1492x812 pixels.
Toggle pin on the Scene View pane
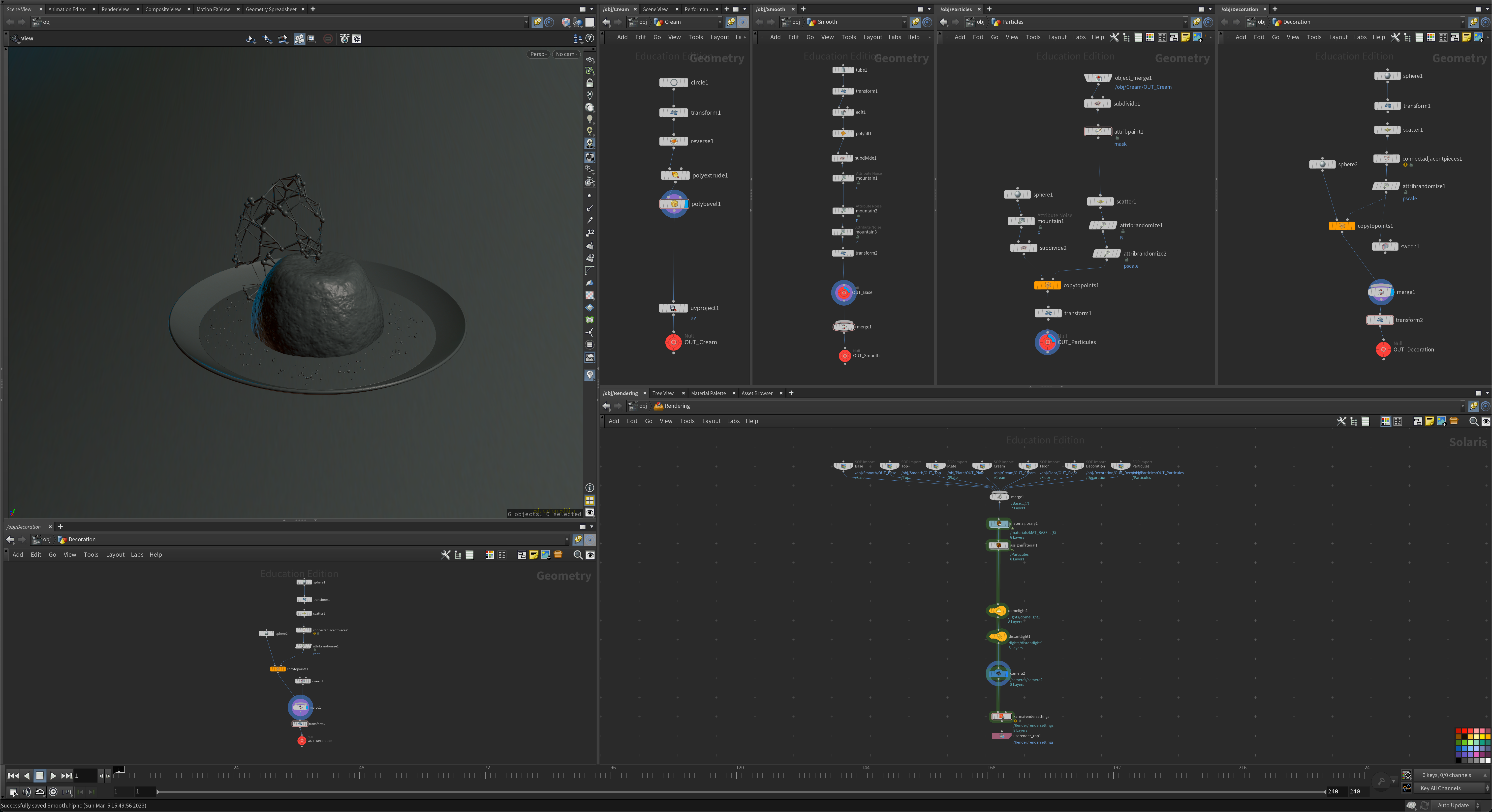(x=537, y=22)
